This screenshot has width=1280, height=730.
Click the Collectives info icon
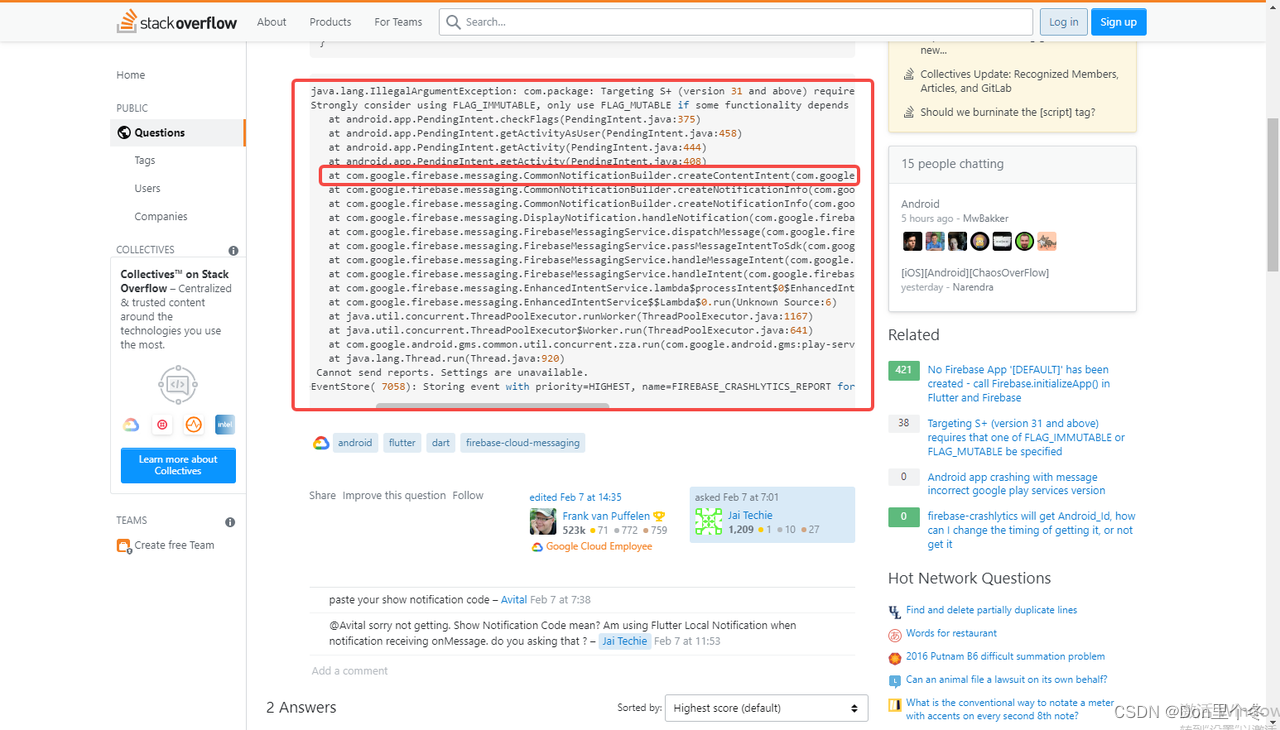pyautogui.click(x=233, y=250)
